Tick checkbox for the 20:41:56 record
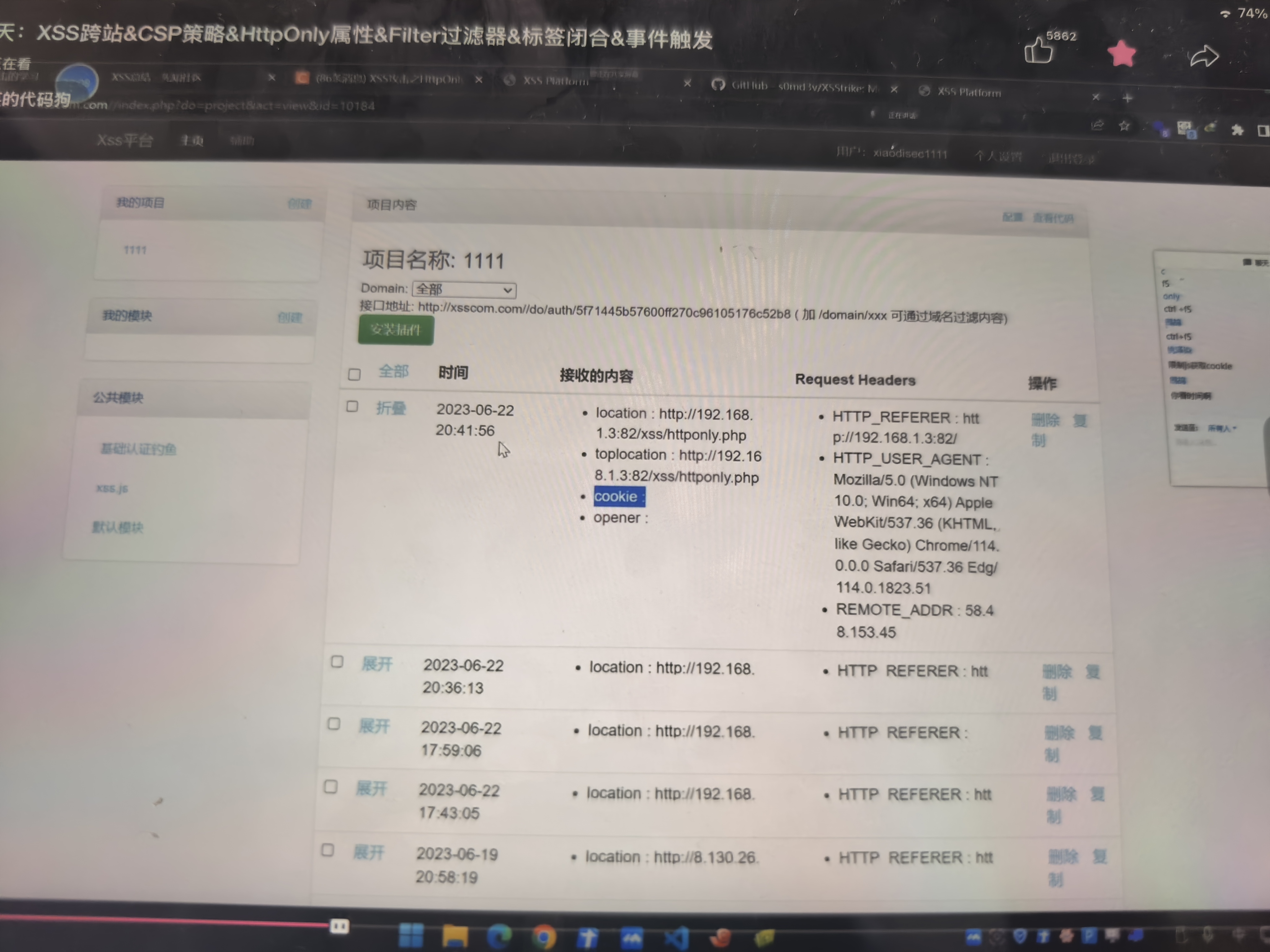Screen dimensions: 1270x952 pos(352,407)
